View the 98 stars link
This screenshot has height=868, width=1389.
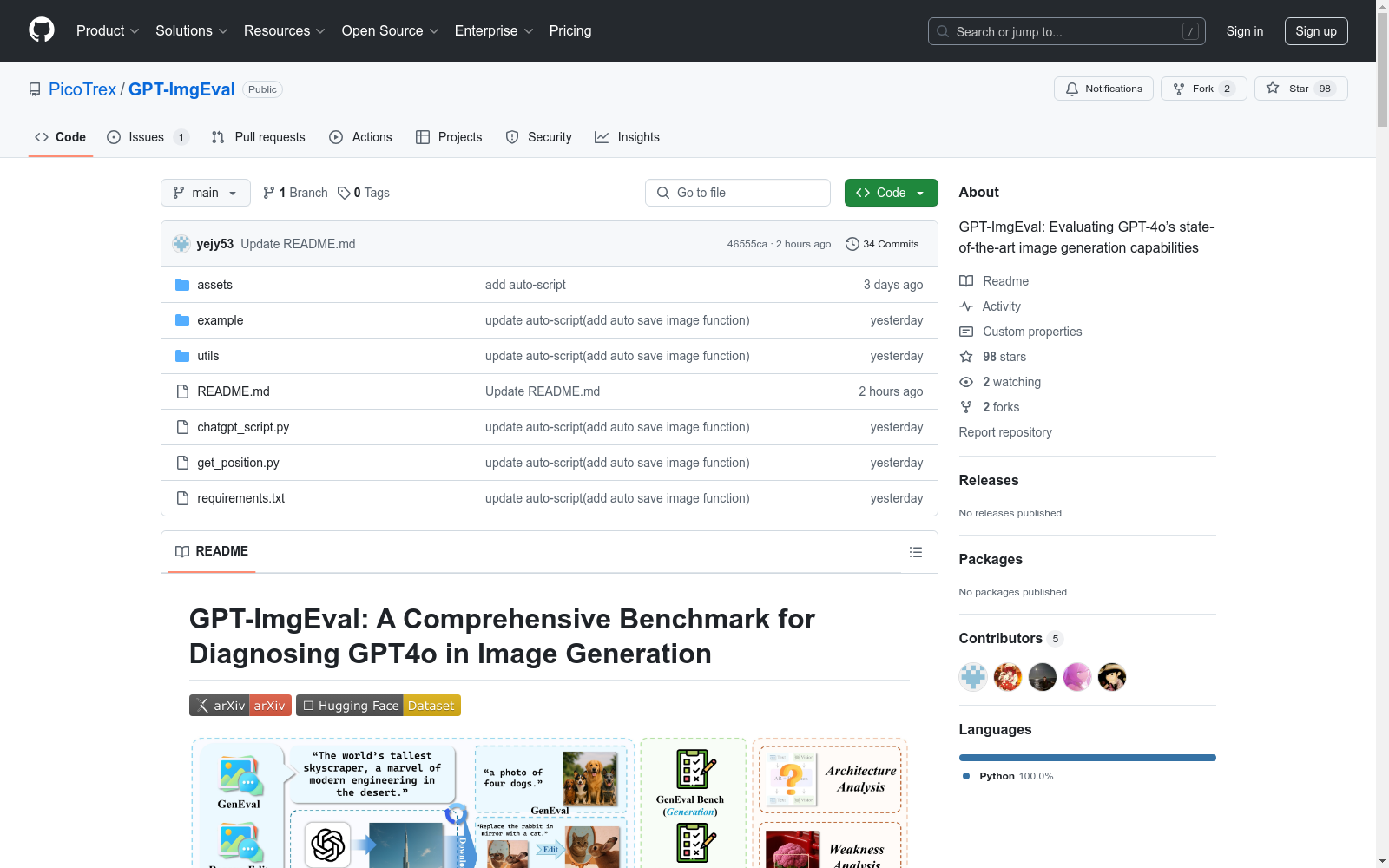tap(993, 357)
